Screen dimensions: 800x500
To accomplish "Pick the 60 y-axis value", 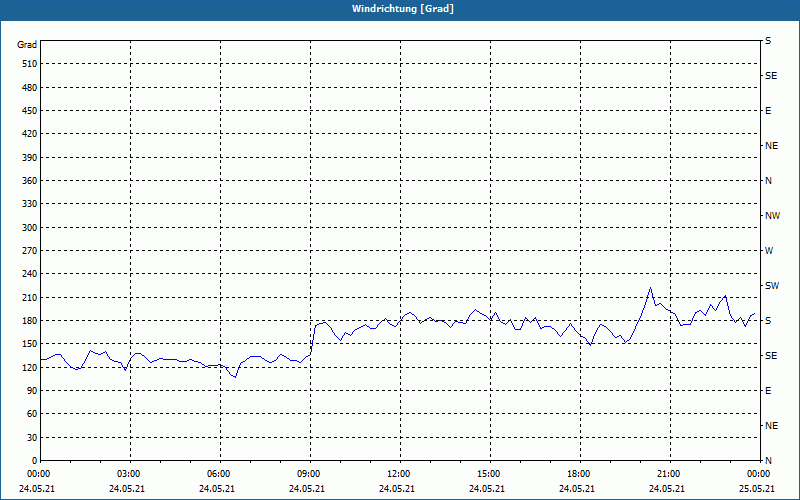I will [32, 414].
